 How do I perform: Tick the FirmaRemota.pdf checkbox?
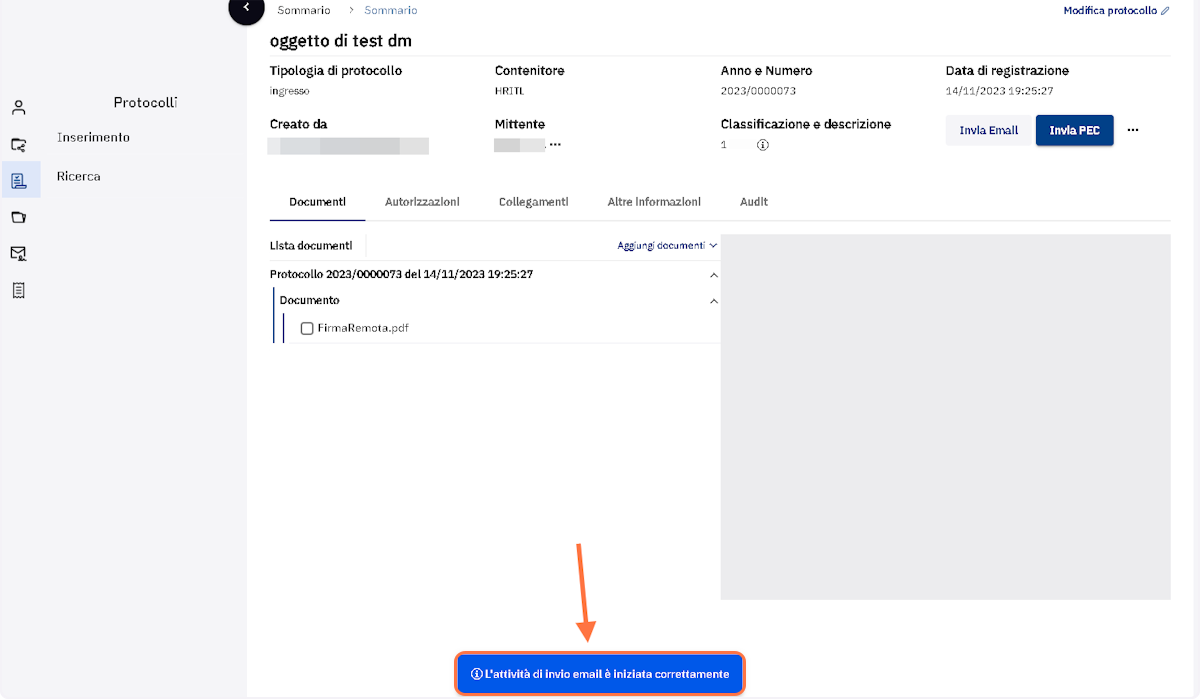click(307, 328)
